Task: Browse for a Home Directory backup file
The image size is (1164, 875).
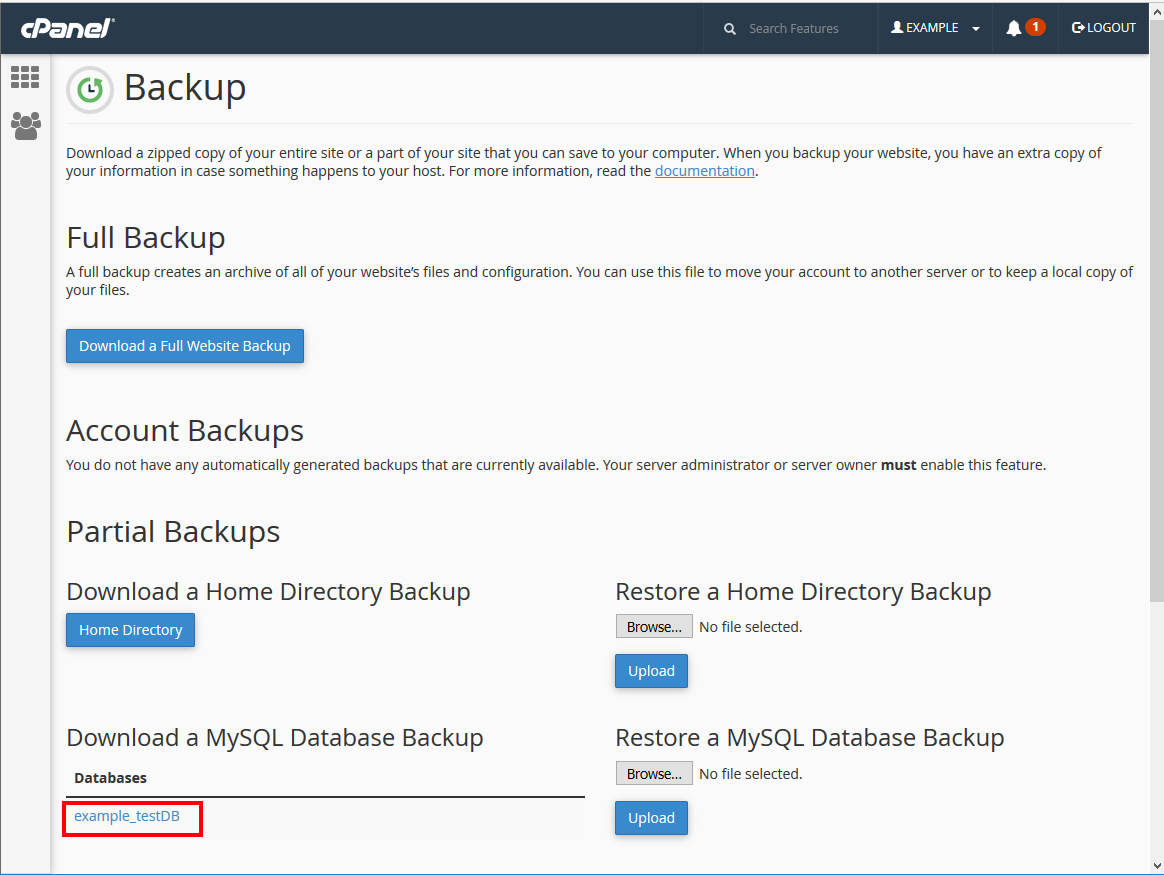Action: click(x=654, y=627)
